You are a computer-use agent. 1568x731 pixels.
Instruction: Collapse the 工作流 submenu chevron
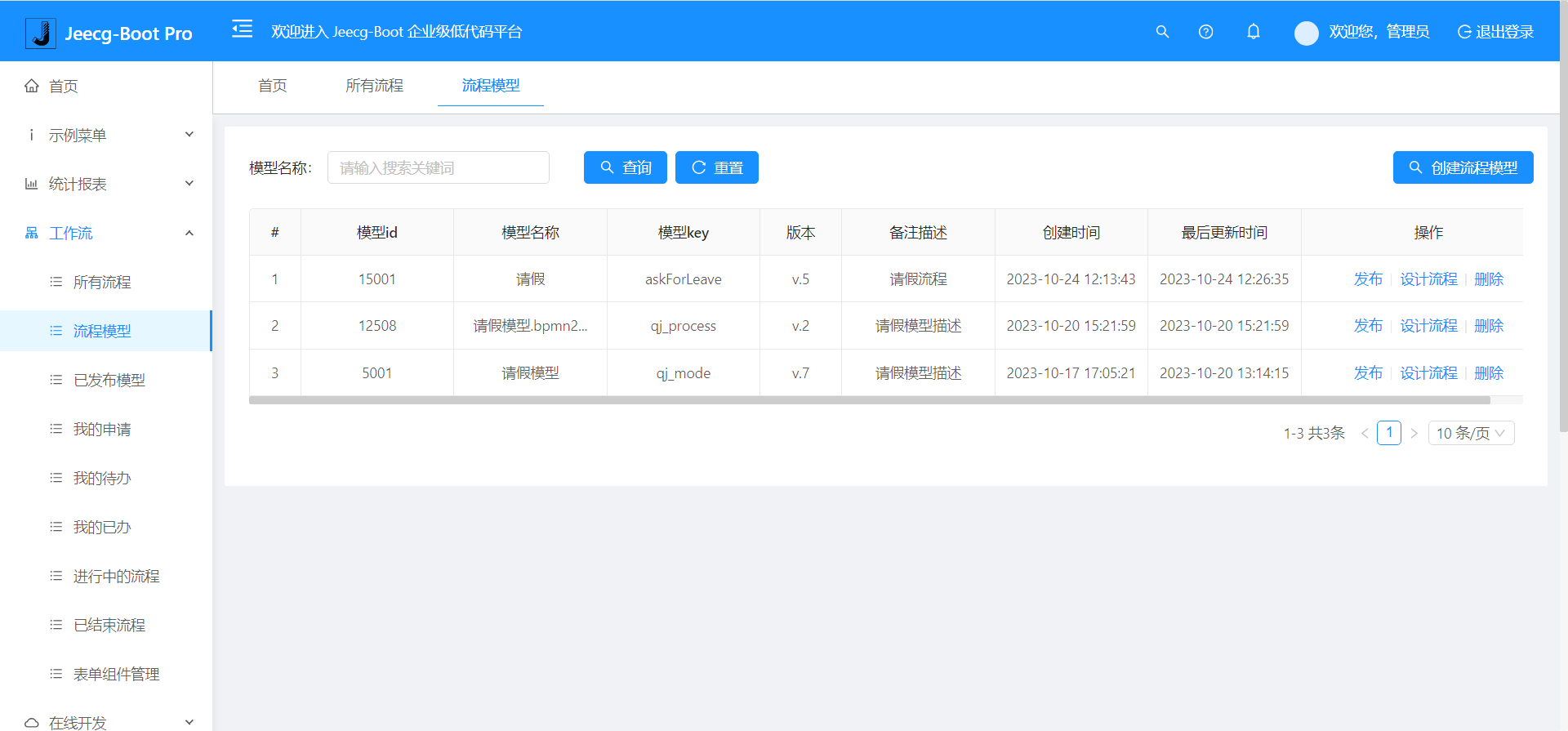(x=189, y=233)
